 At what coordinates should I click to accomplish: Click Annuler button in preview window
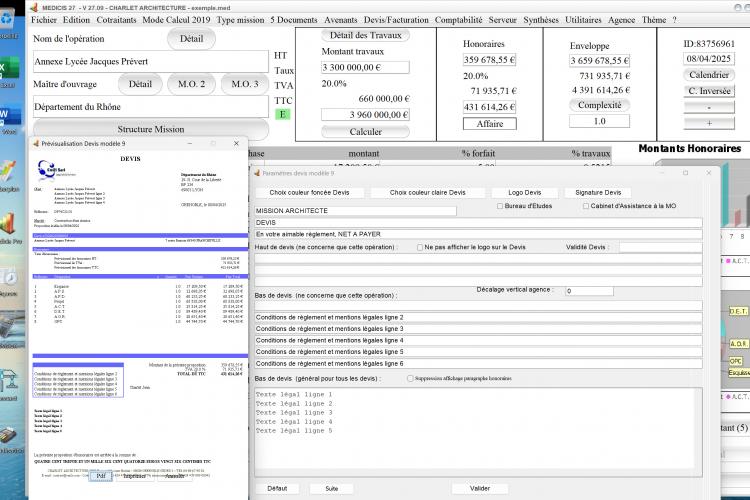coord(175,476)
